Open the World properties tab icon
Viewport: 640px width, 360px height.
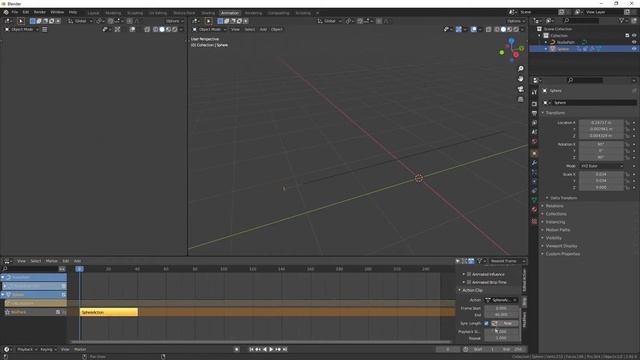pyautogui.click(x=534, y=142)
